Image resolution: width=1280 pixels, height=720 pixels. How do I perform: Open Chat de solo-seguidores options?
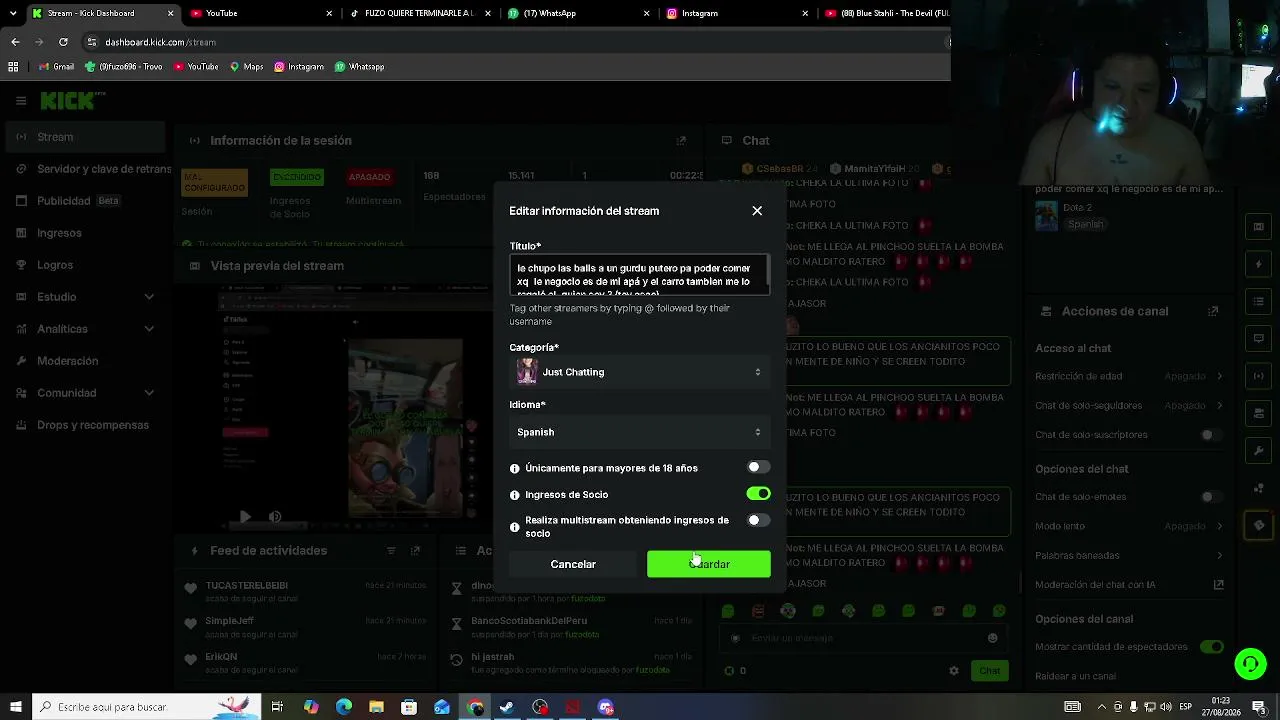1129,406
